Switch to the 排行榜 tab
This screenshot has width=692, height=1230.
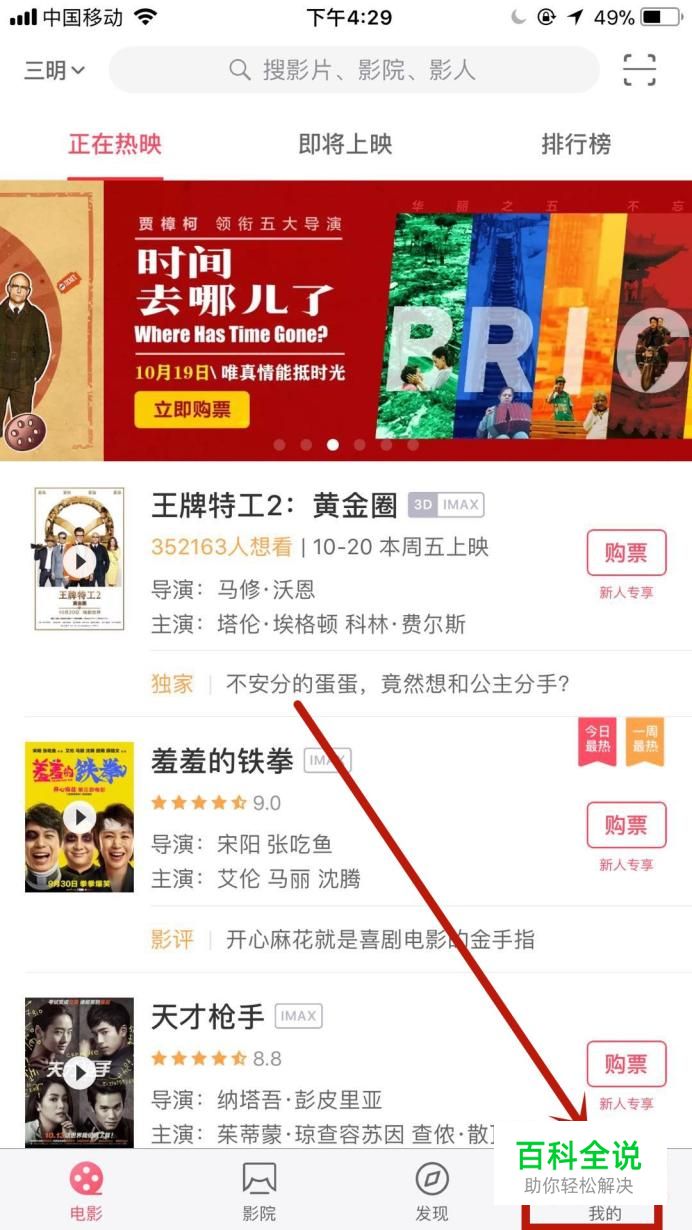click(x=576, y=144)
